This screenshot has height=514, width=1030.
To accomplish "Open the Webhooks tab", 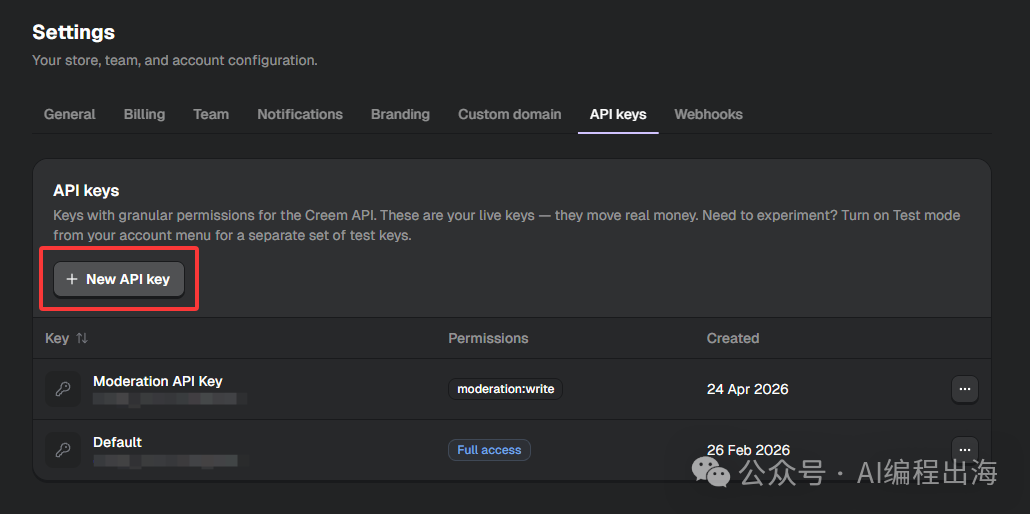I will 709,114.
